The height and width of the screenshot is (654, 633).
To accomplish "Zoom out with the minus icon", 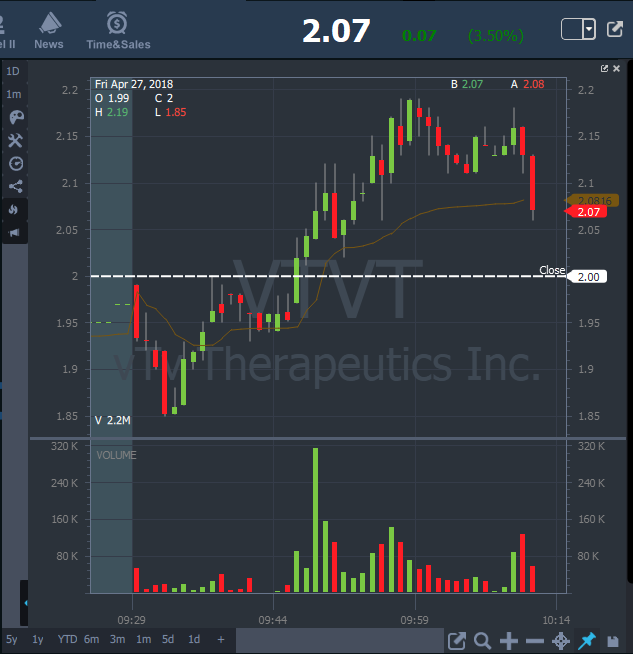I will pyautogui.click(x=535, y=641).
